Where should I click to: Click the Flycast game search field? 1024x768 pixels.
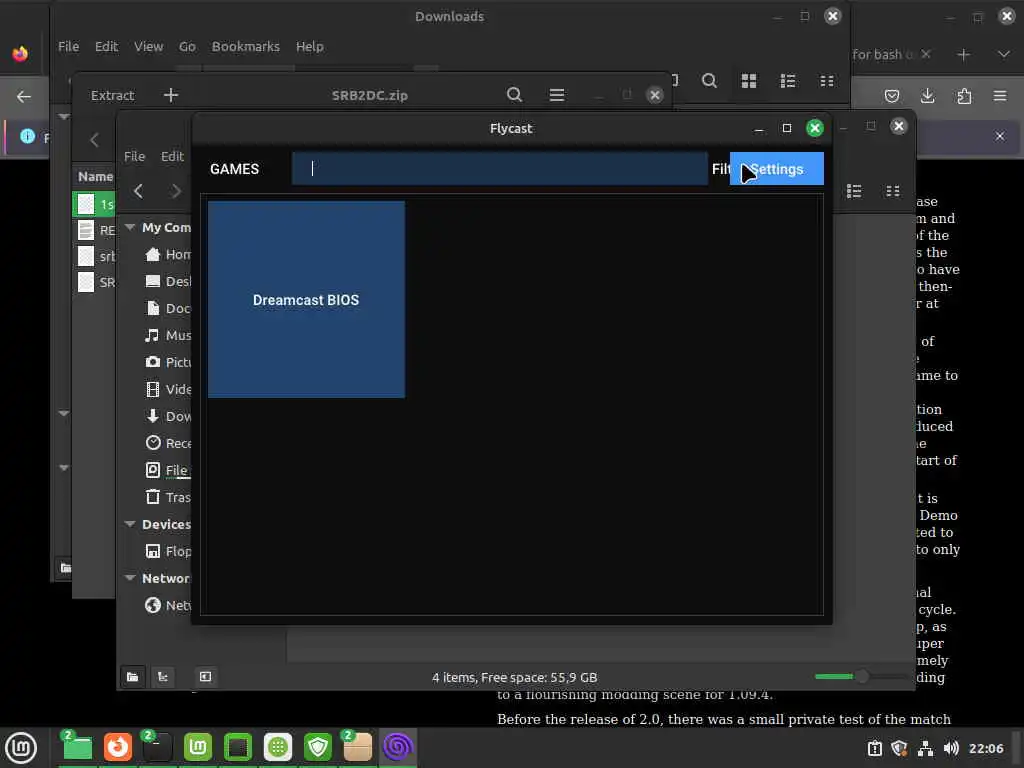coord(500,169)
